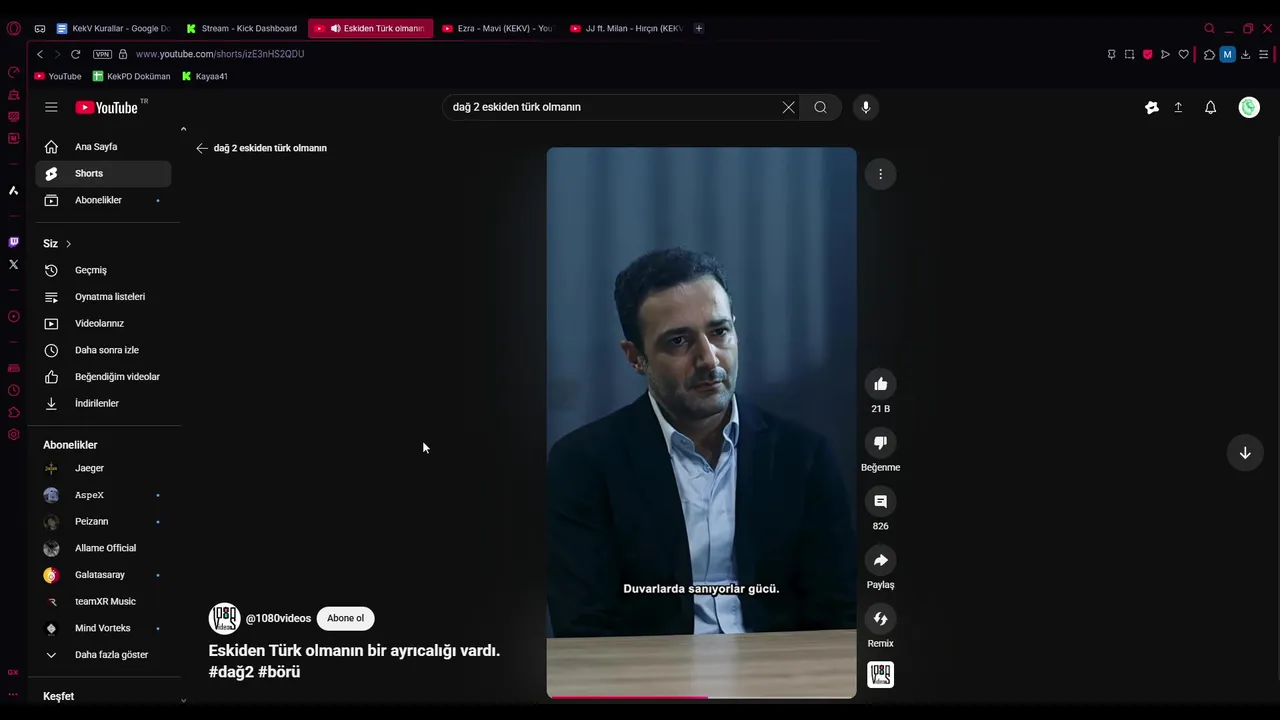
Task: Open YouTube notifications bell
Action: coord(1210,107)
